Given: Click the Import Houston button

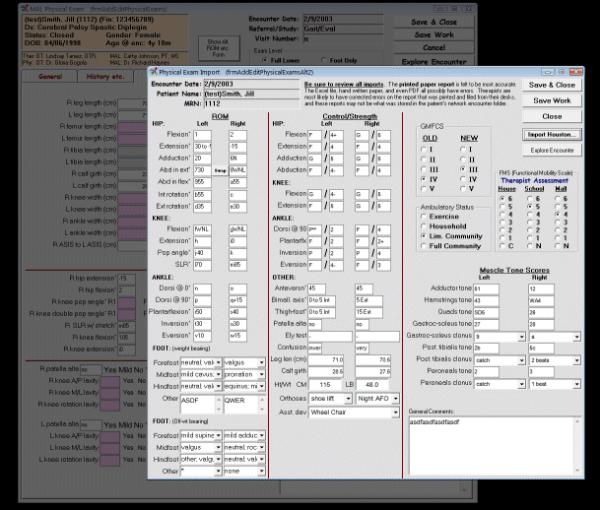Looking at the screenshot, I should click(552, 135).
